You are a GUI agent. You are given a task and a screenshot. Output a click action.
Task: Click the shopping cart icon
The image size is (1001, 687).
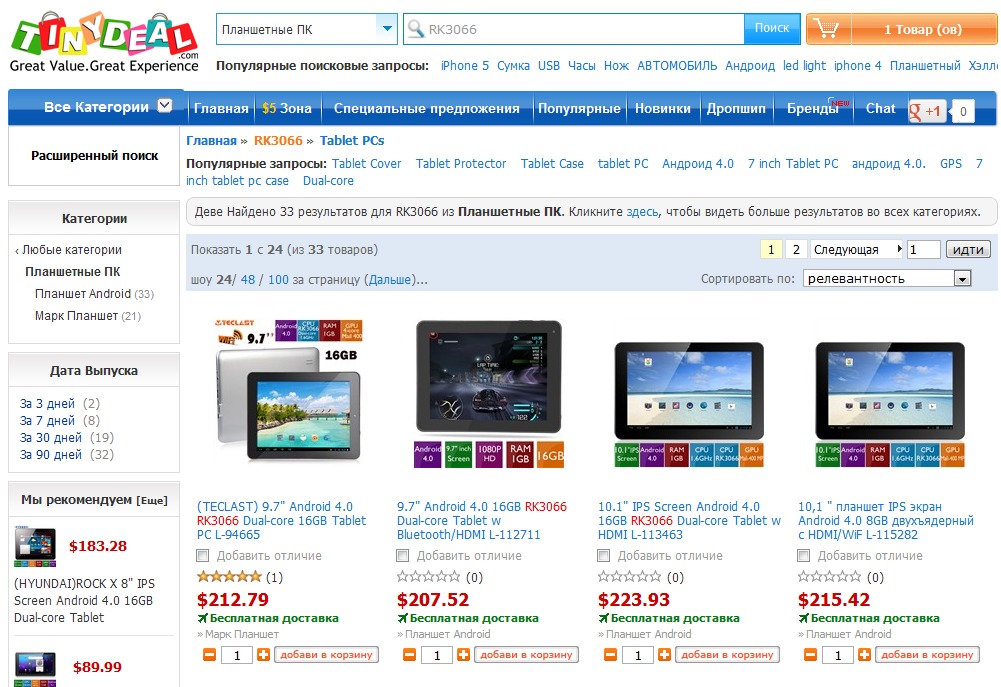click(x=828, y=29)
